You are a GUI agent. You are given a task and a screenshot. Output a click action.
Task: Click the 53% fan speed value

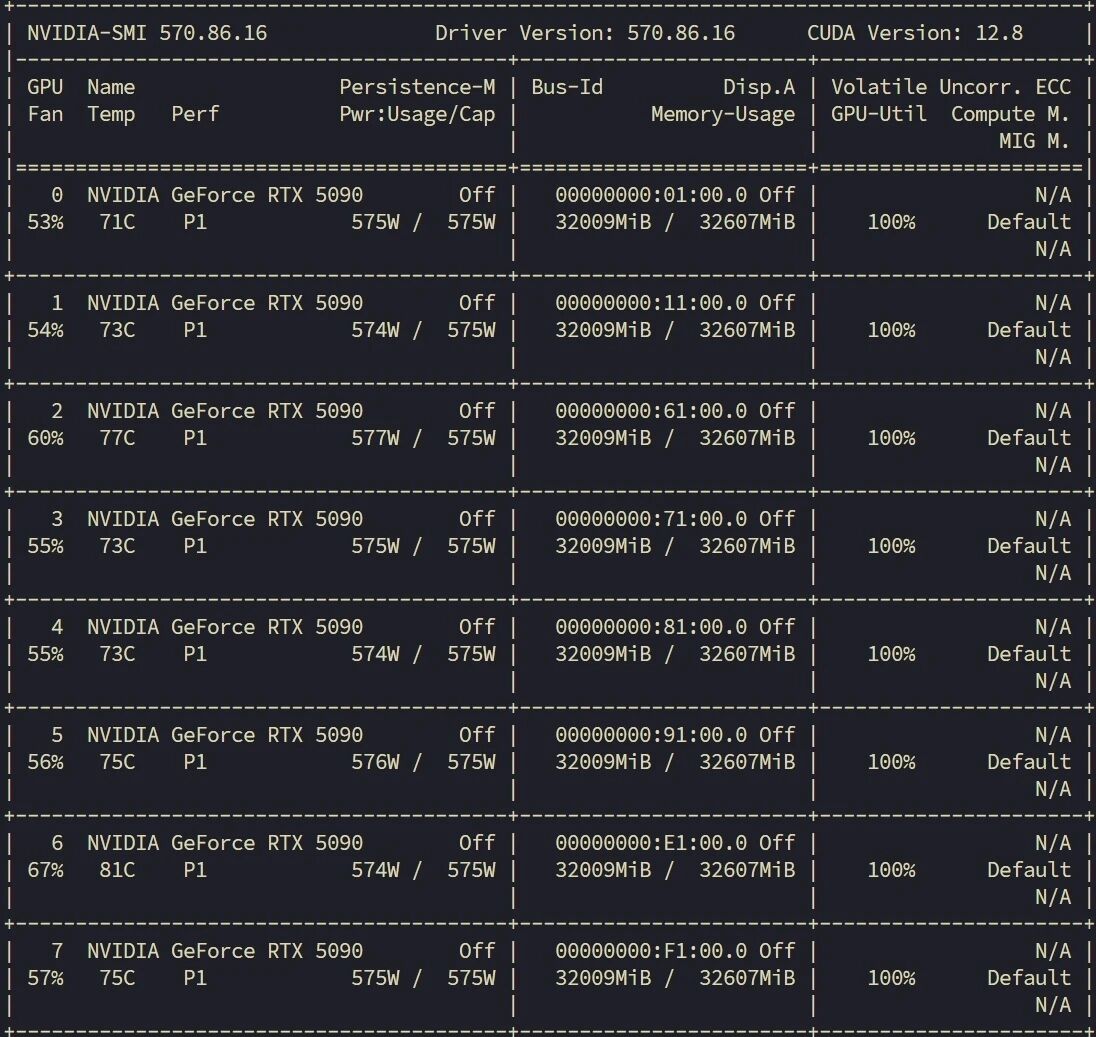[45, 222]
